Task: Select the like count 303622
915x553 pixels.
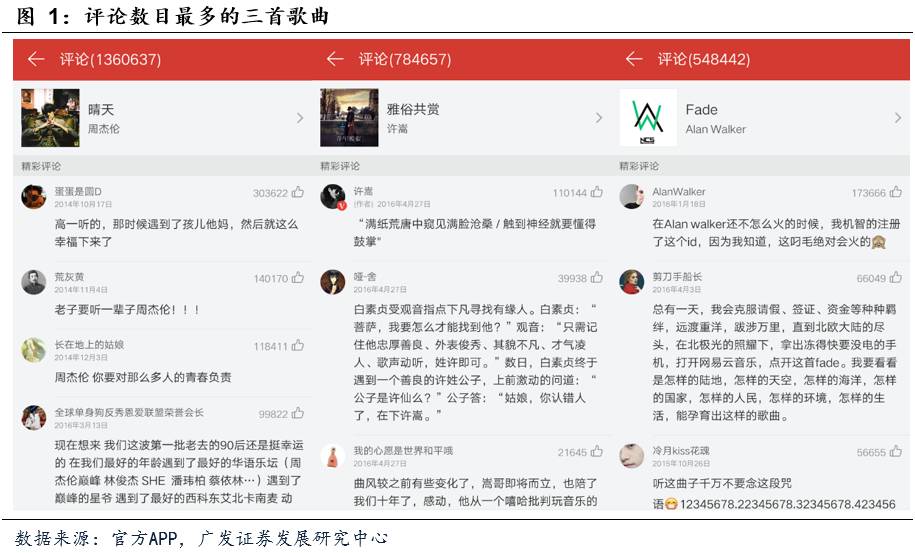Action: [270, 193]
